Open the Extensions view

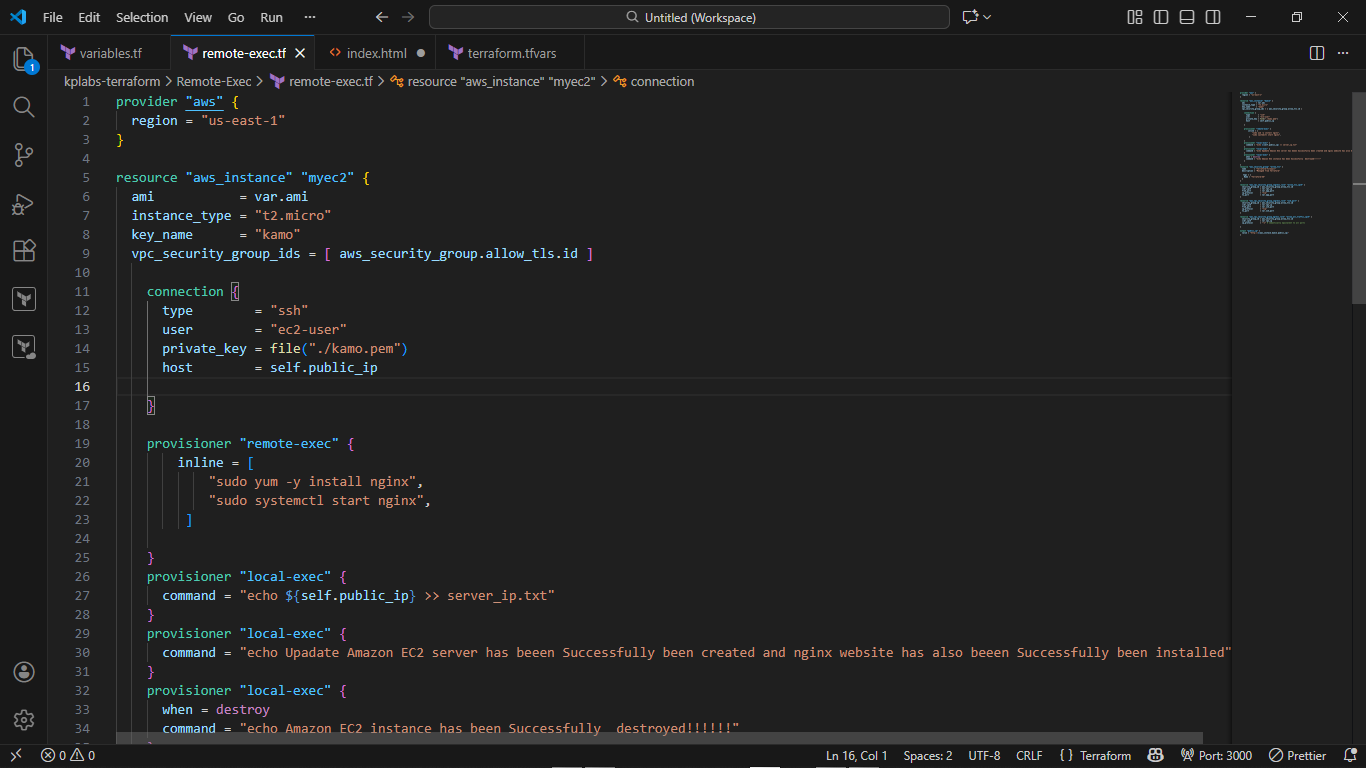click(x=24, y=251)
